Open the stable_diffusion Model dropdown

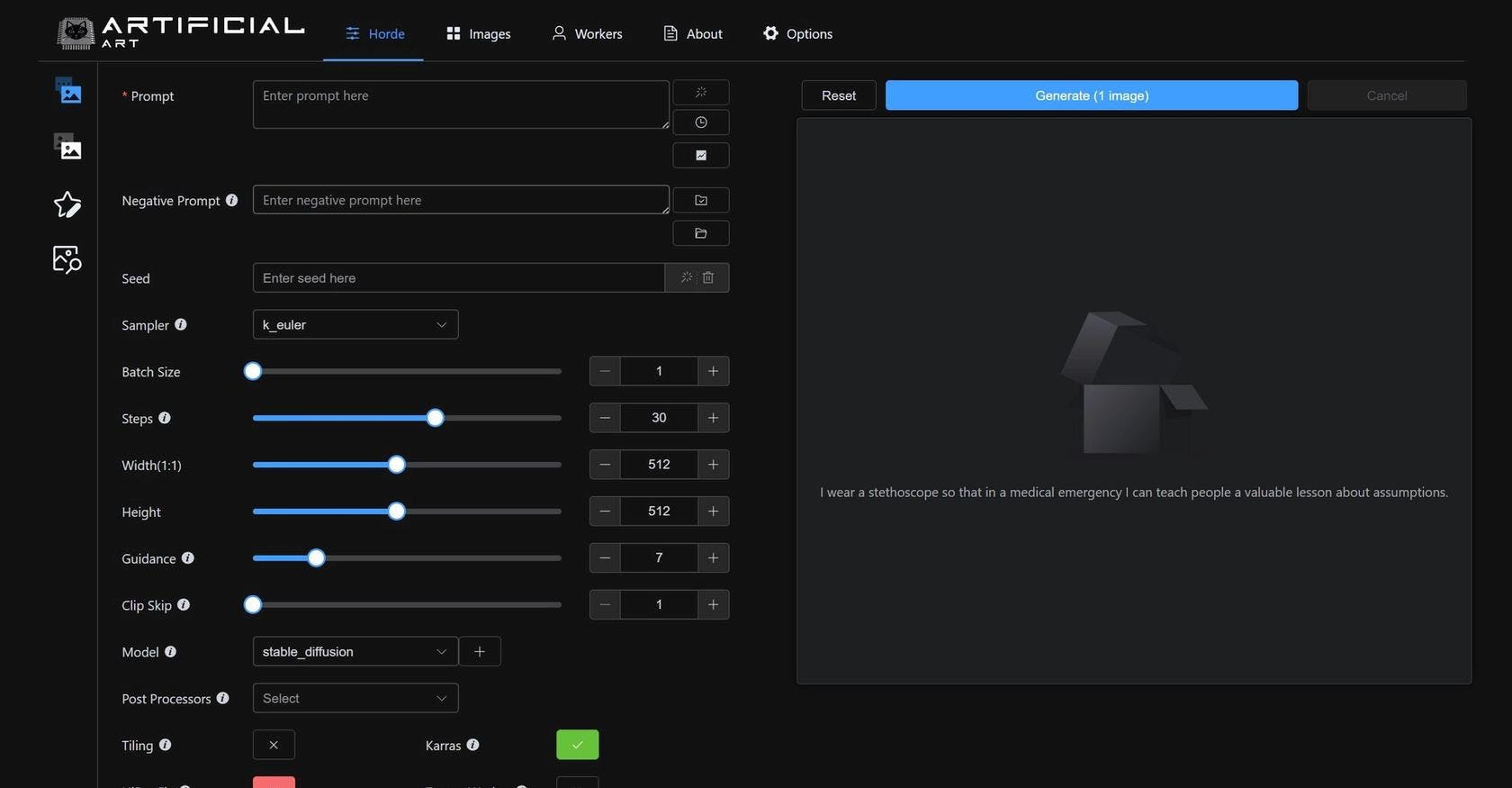point(355,651)
